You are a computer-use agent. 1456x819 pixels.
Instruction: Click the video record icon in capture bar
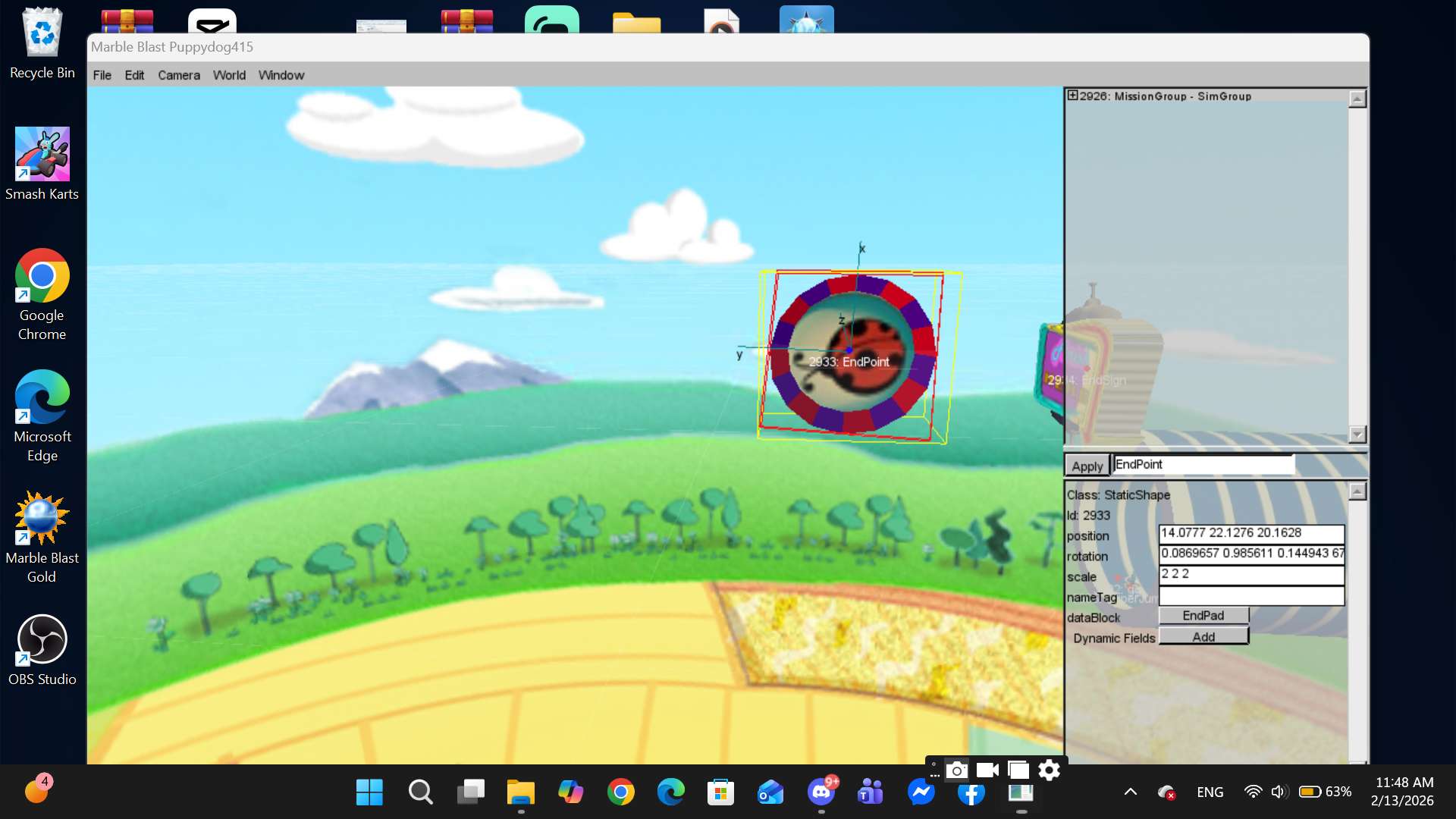pyautogui.click(x=987, y=770)
